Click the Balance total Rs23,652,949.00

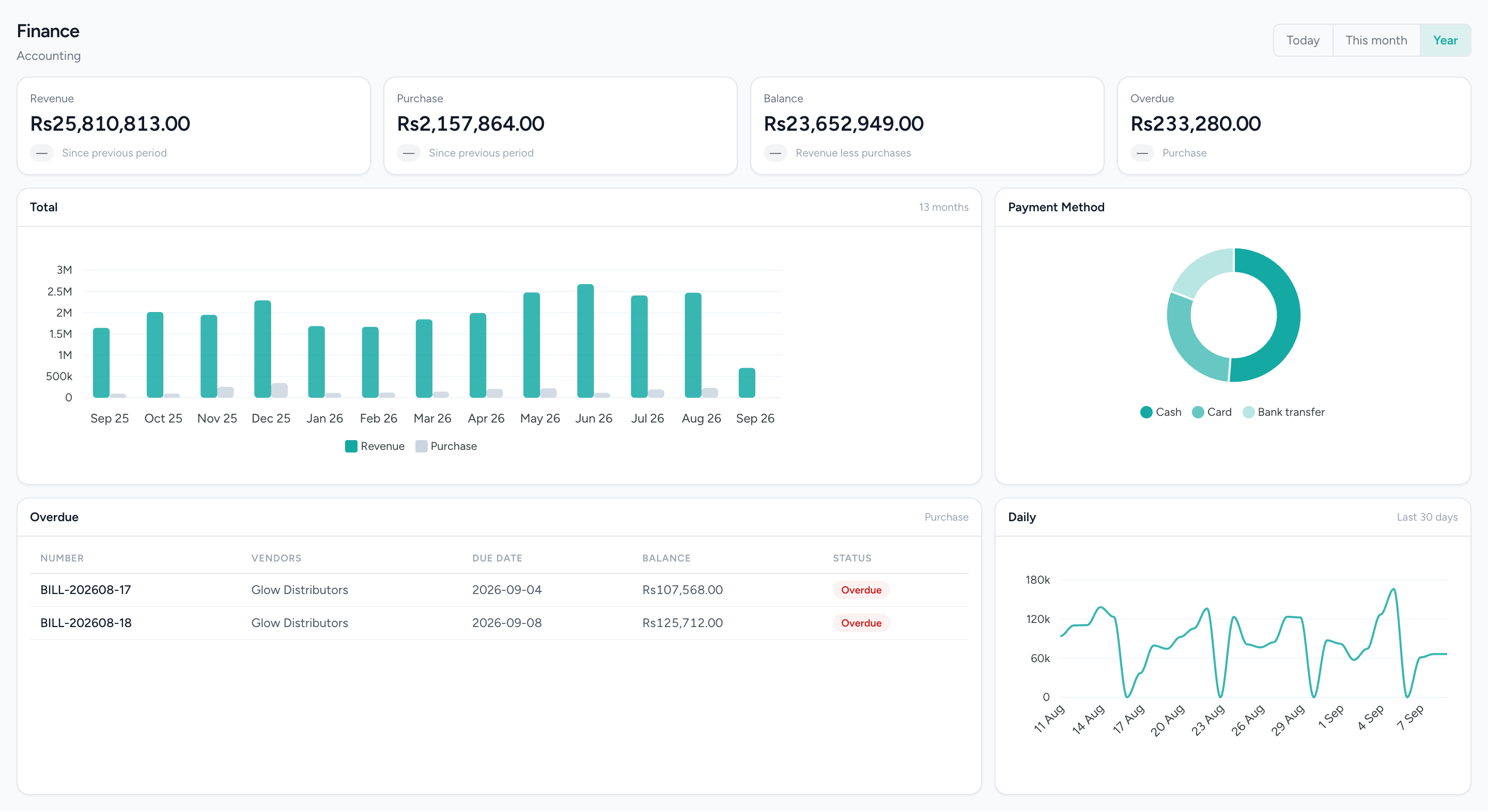(843, 123)
